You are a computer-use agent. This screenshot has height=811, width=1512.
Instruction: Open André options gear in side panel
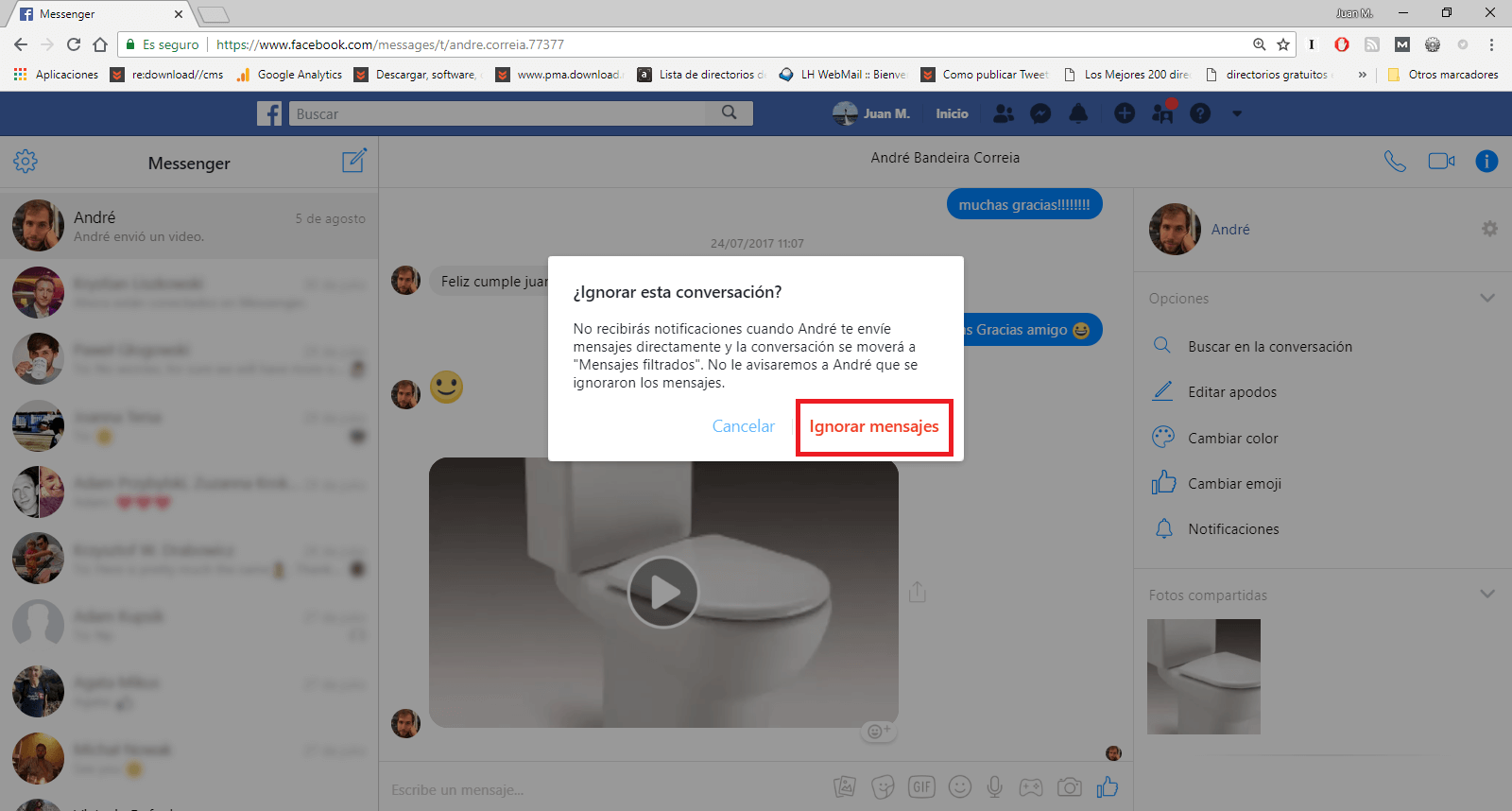tap(1489, 229)
